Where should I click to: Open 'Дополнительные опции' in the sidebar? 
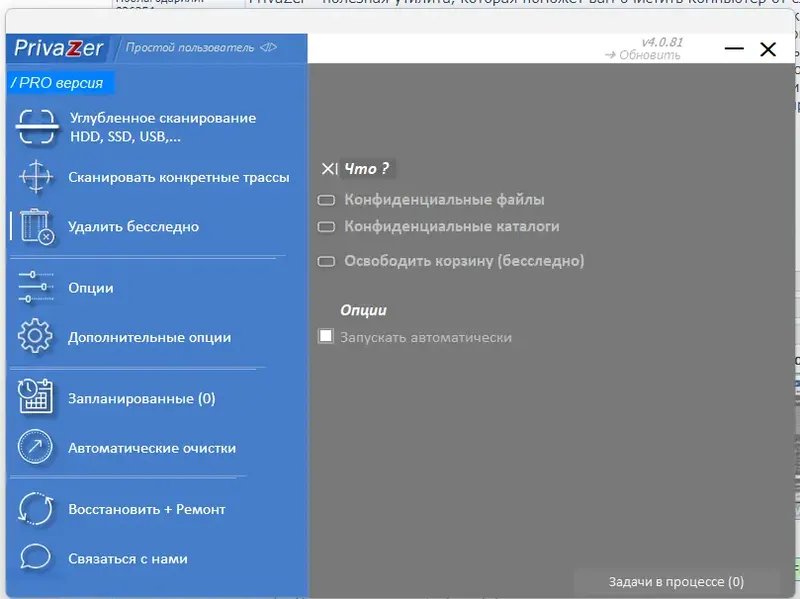(x=149, y=337)
